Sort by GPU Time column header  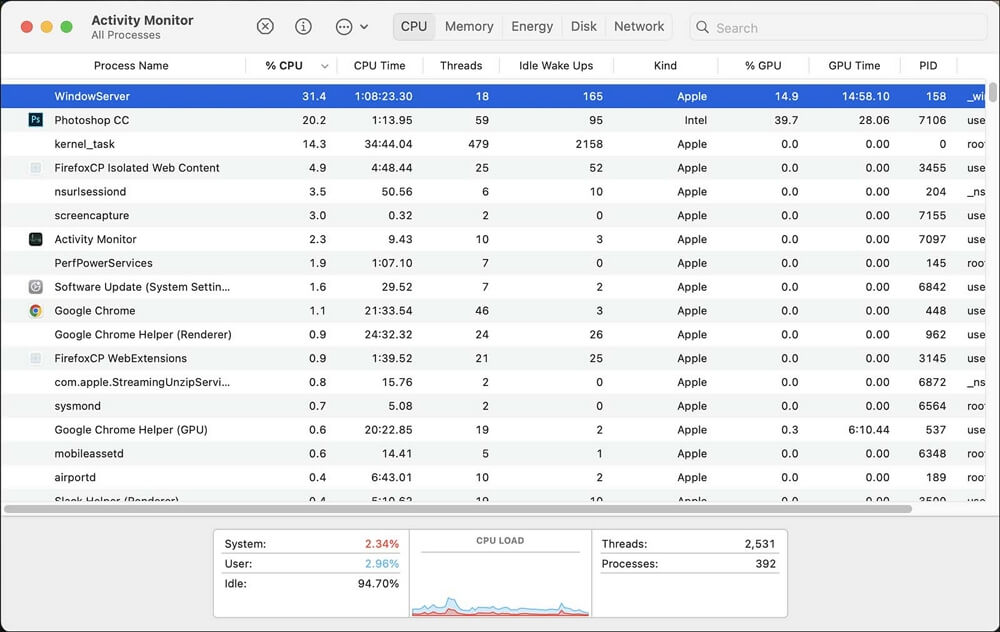(854, 66)
